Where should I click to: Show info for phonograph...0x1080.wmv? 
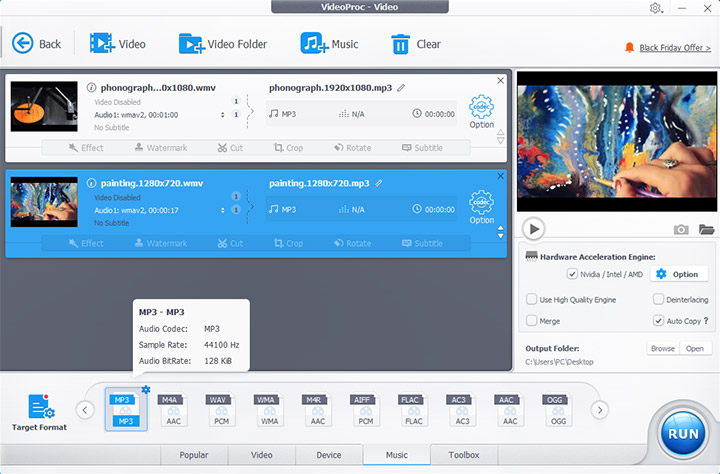[91, 87]
